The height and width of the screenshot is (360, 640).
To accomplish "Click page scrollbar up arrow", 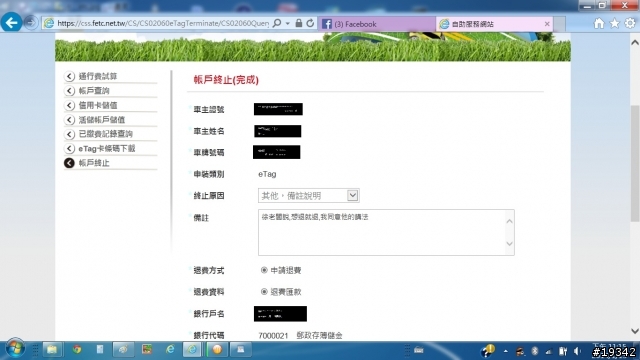I will 635,42.
